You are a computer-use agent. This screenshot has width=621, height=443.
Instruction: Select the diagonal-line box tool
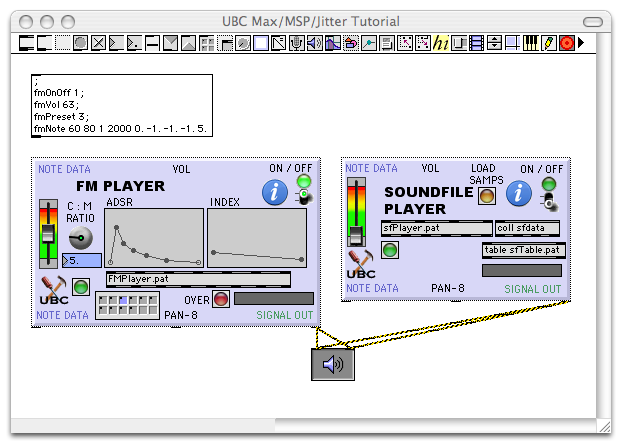point(278,43)
